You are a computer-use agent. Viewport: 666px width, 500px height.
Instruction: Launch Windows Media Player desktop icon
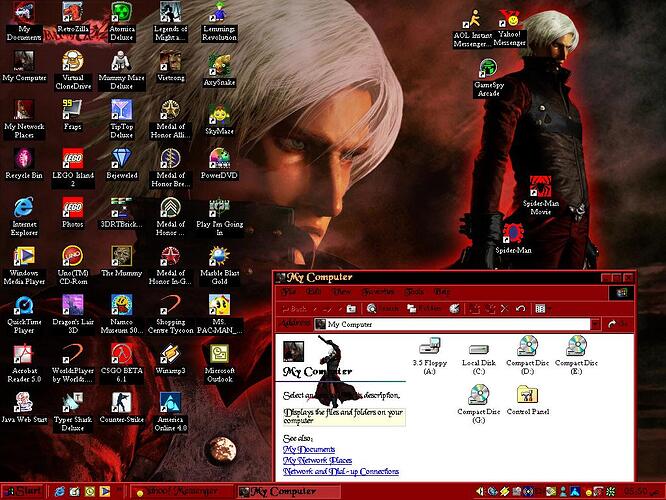(24, 266)
